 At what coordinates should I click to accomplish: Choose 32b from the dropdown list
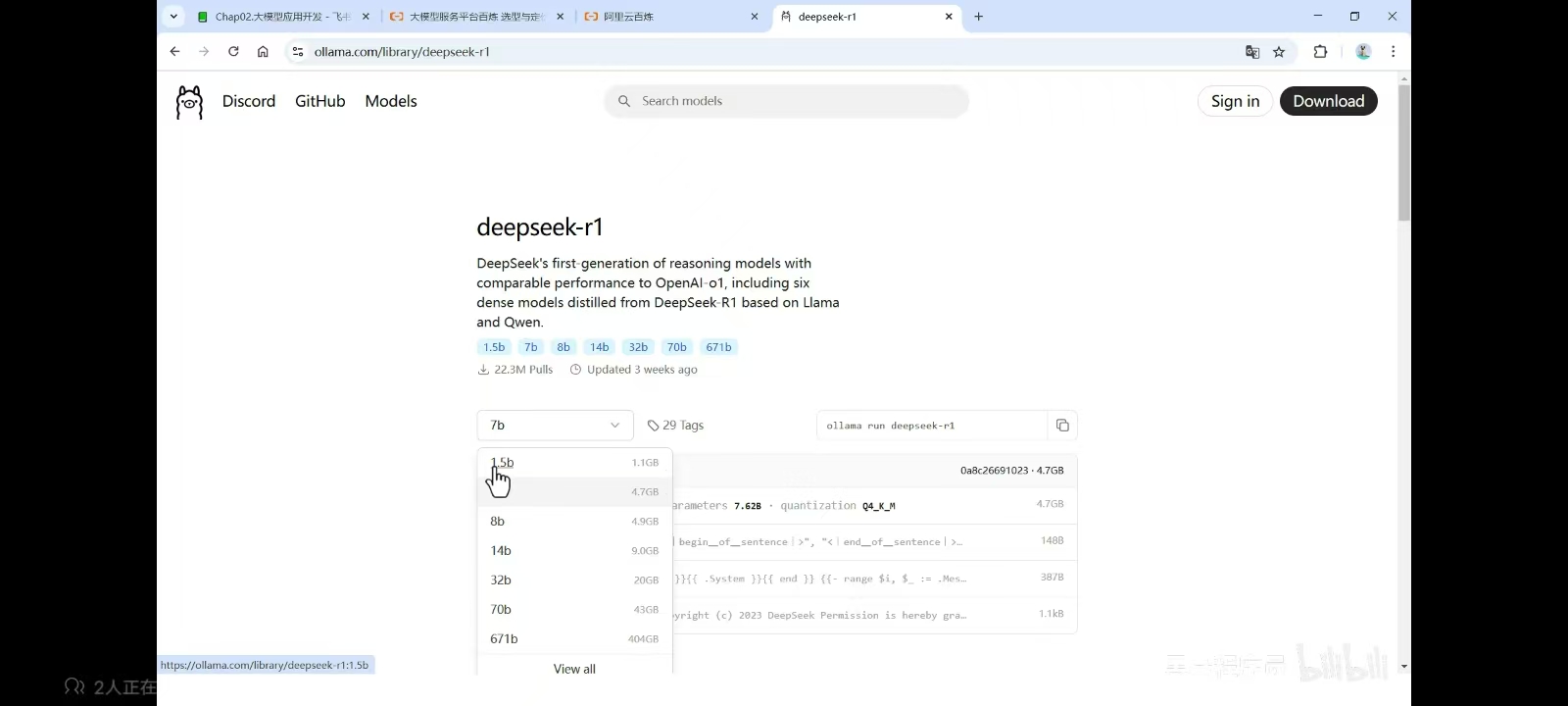click(574, 580)
